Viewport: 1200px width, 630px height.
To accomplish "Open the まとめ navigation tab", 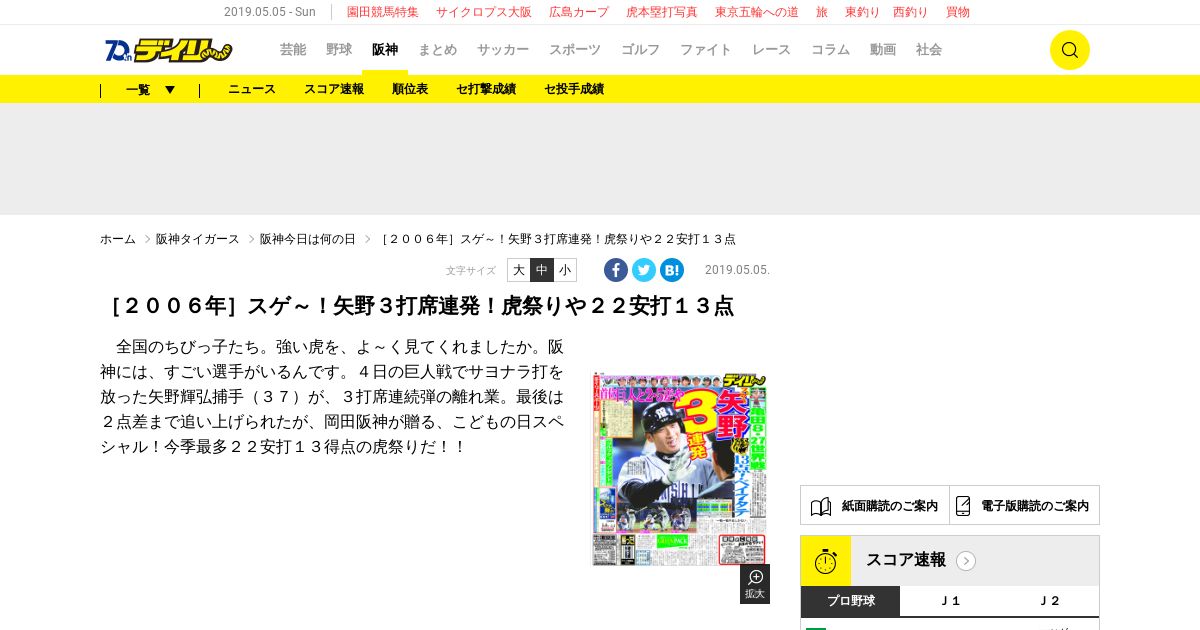I will [438, 50].
